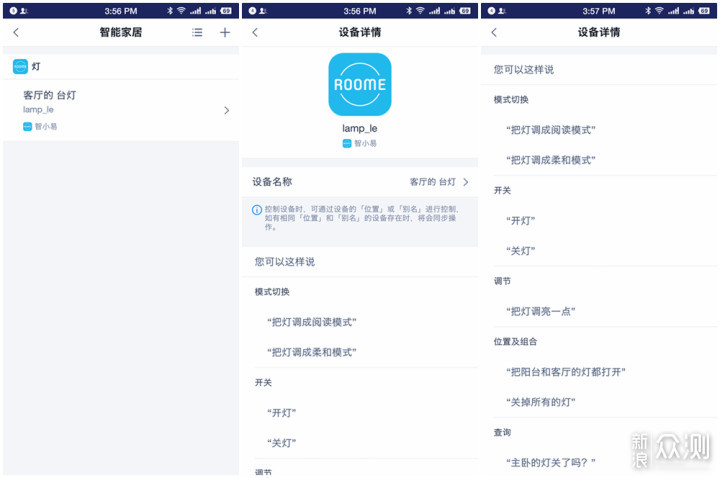
Task: Go back from the right 设备详情 screen
Action: pos(494,32)
